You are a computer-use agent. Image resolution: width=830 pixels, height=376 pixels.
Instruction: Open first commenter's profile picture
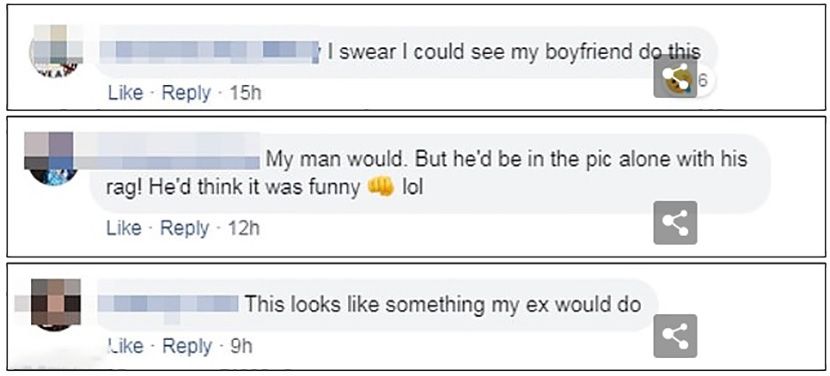point(56,52)
